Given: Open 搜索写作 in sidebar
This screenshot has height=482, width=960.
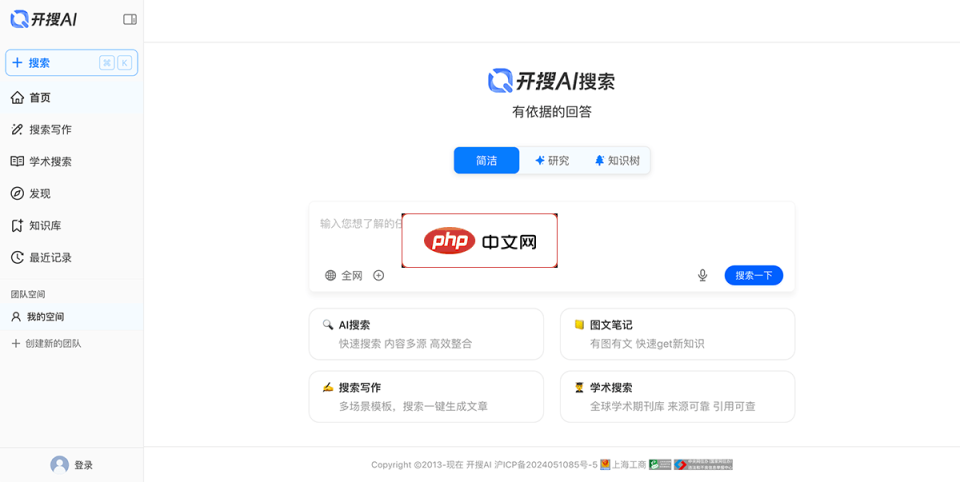Looking at the screenshot, I should point(72,129).
